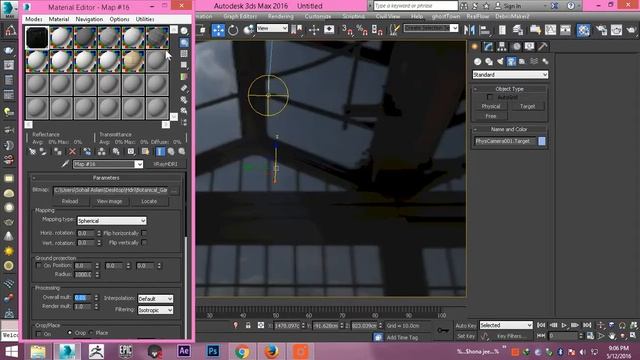640x360 pixels.
Task: Open the Material menu in Material Editor
Action: [59, 19]
